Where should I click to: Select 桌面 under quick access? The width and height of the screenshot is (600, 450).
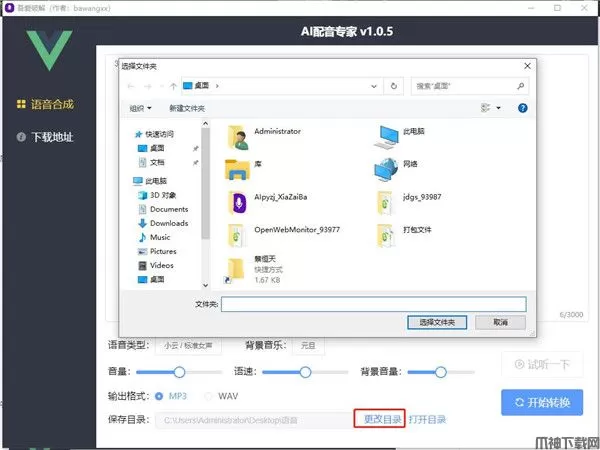pyautogui.click(x=152, y=148)
